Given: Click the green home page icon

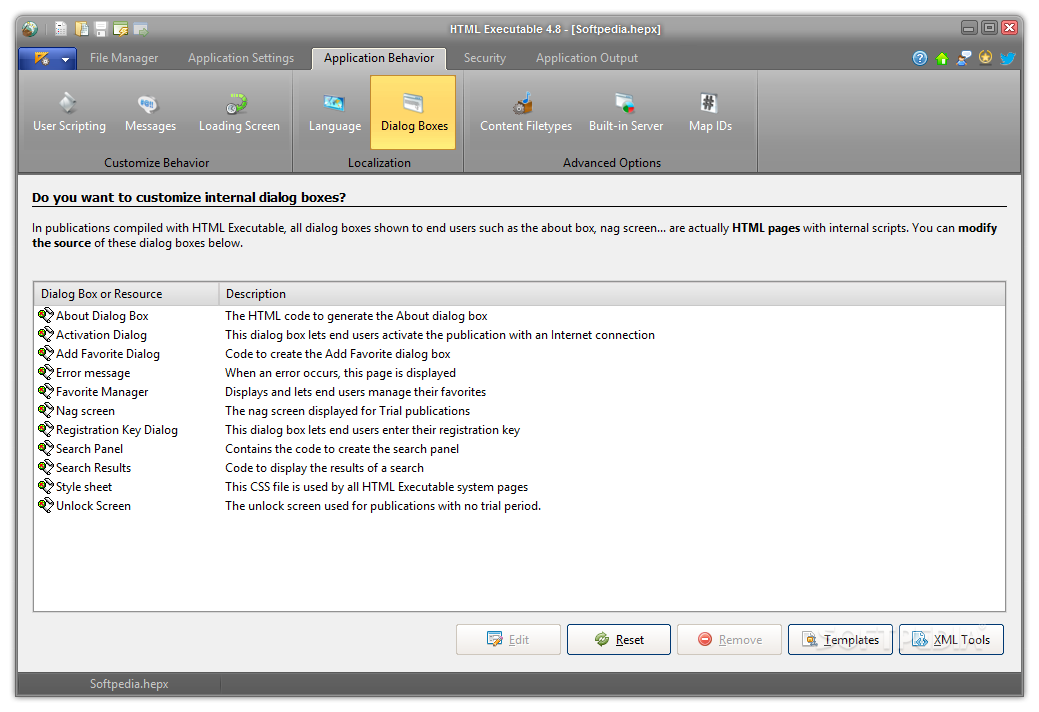Looking at the screenshot, I should pyautogui.click(x=942, y=58).
